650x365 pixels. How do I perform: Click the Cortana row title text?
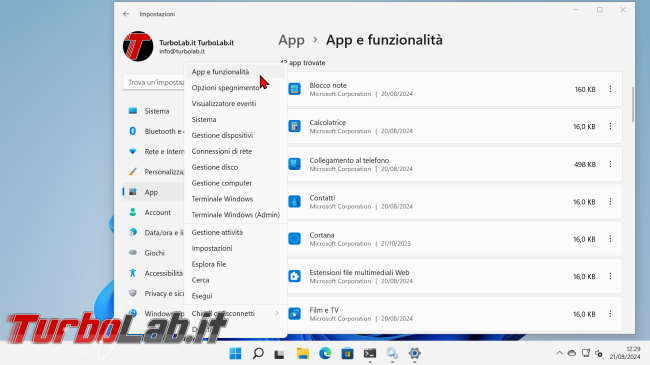click(x=322, y=235)
